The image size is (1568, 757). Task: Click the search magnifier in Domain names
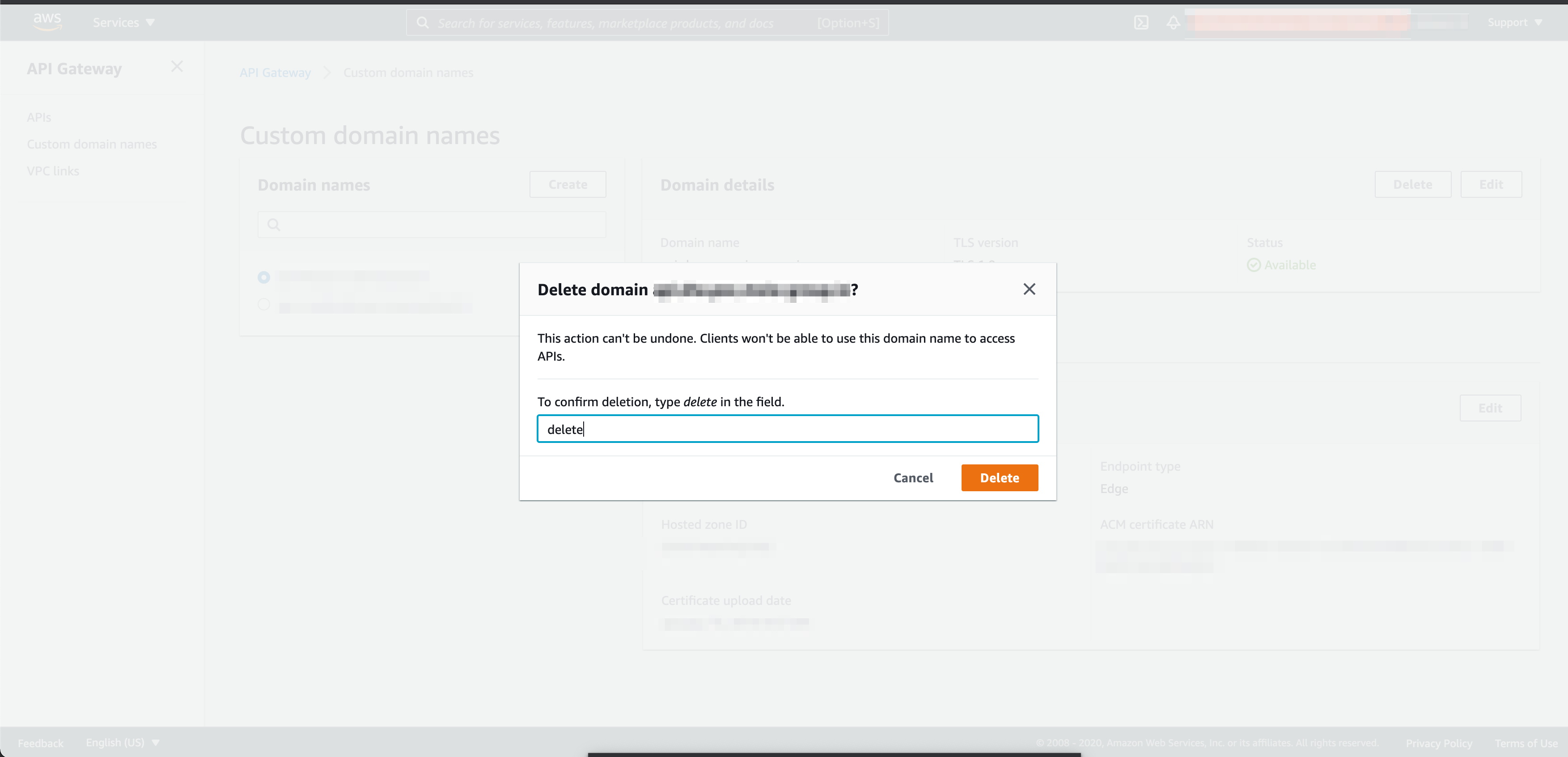274,225
